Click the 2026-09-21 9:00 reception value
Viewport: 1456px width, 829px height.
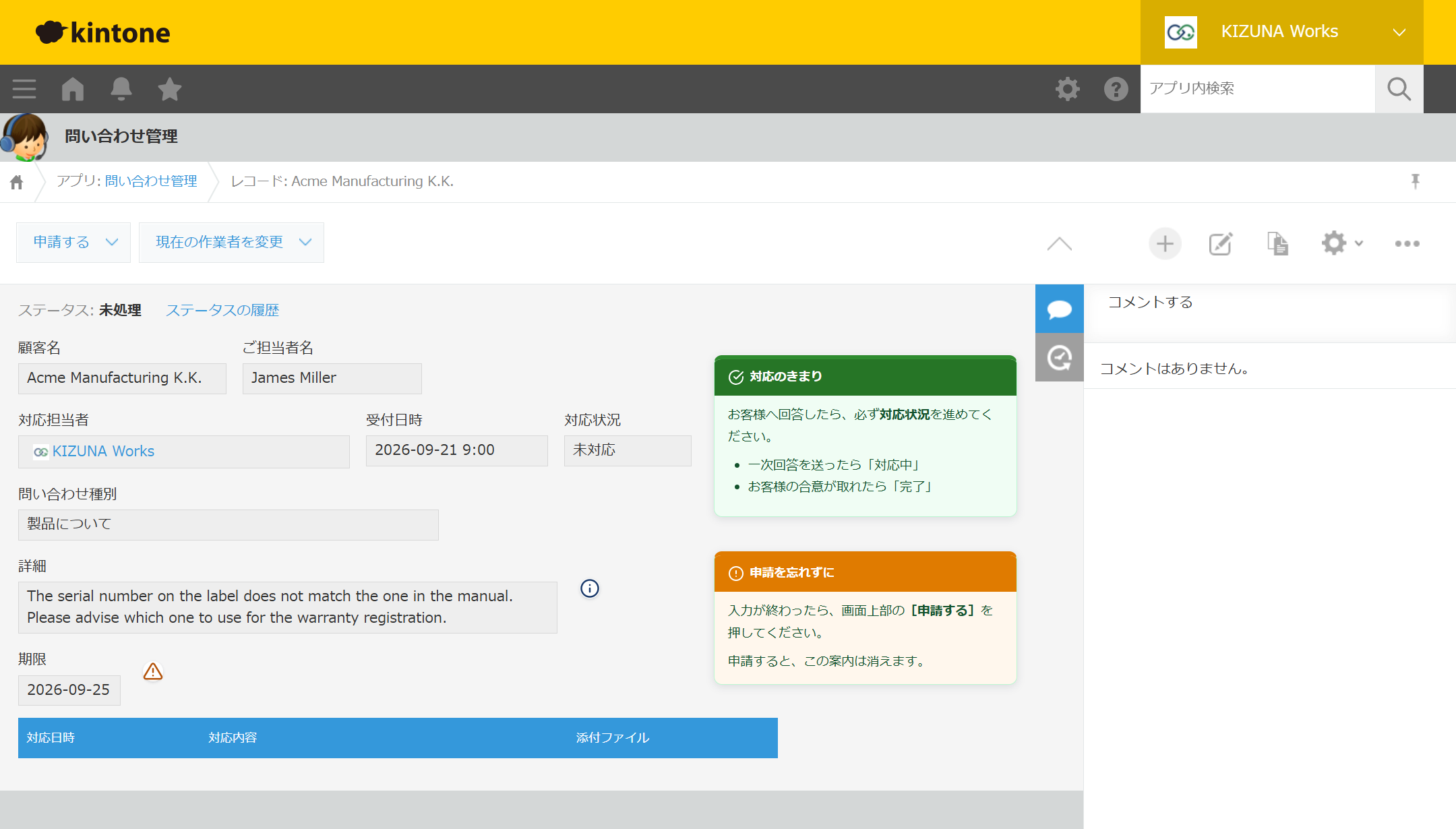(x=457, y=450)
